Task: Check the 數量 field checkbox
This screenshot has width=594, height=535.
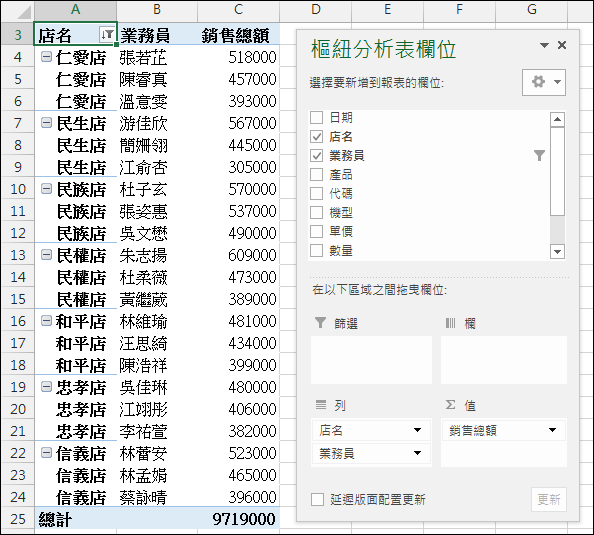Action: click(316, 250)
